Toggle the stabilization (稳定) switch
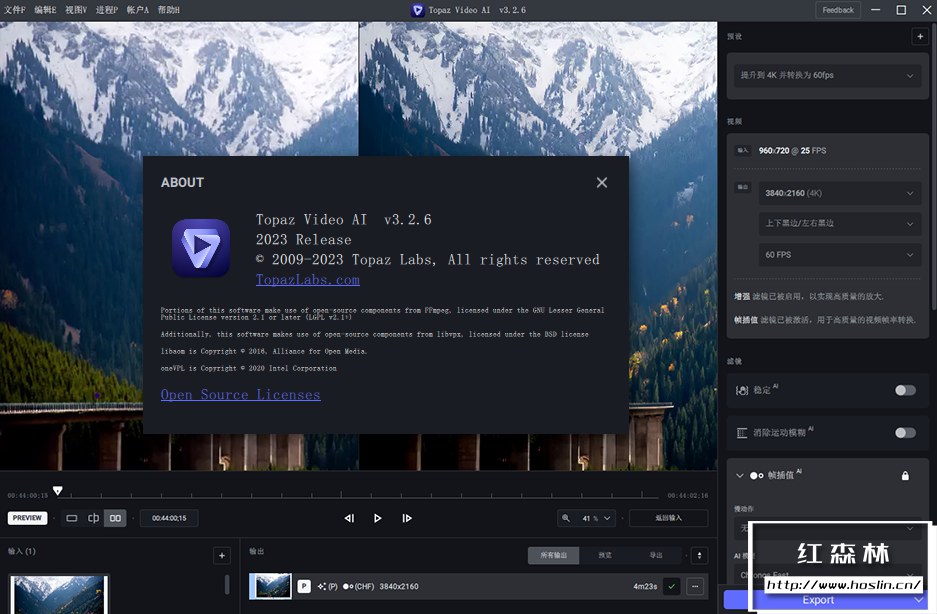The height and width of the screenshot is (614, 937). [904, 390]
